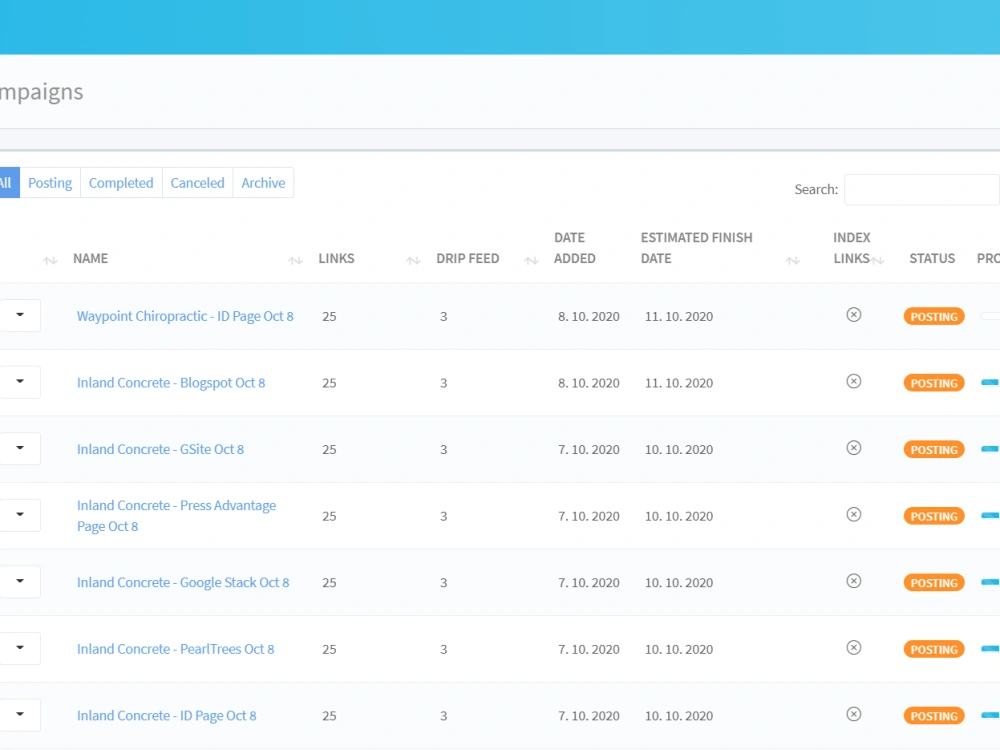
Task: Sort by Name column arrows
Action: [295, 260]
